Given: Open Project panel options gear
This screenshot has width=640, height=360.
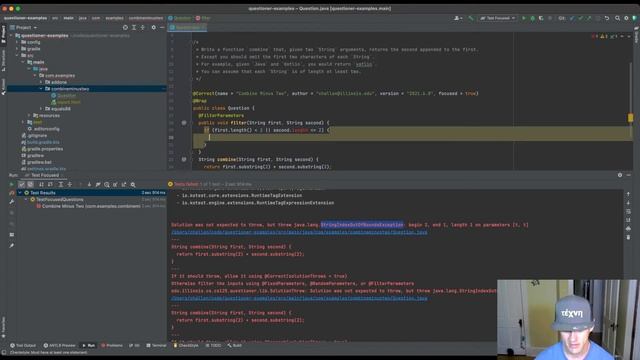Looking at the screenshot, I should 153,27.
